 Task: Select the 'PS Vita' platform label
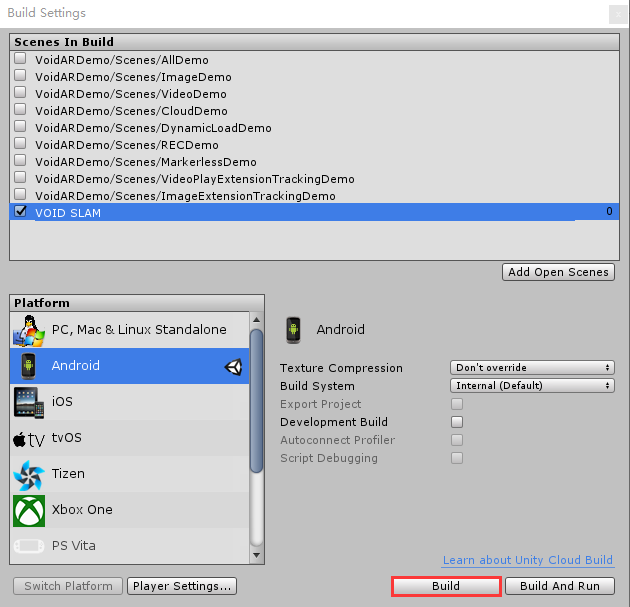[x=74, y=546]
